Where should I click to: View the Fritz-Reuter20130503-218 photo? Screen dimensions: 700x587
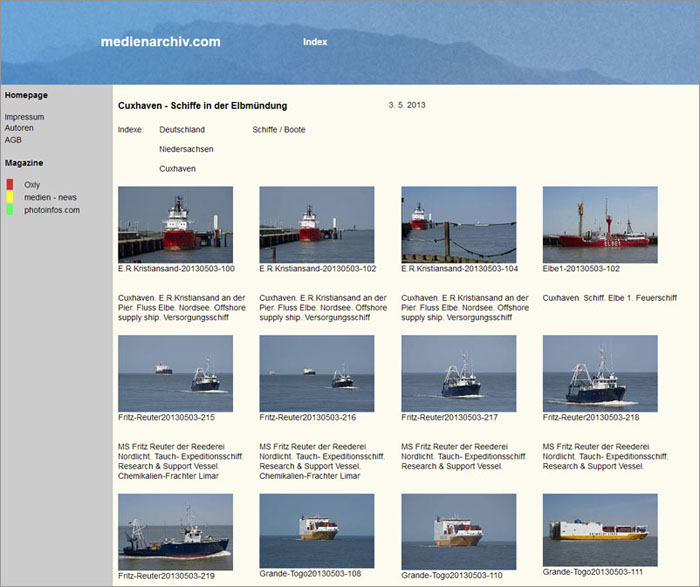click(600, 373)
